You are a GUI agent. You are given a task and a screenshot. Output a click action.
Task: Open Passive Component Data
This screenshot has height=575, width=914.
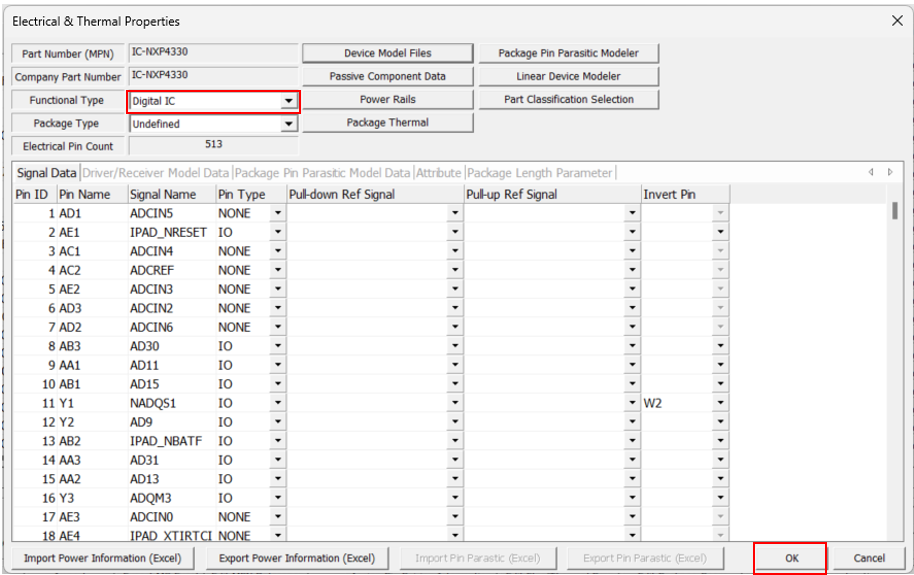point(387,76)
